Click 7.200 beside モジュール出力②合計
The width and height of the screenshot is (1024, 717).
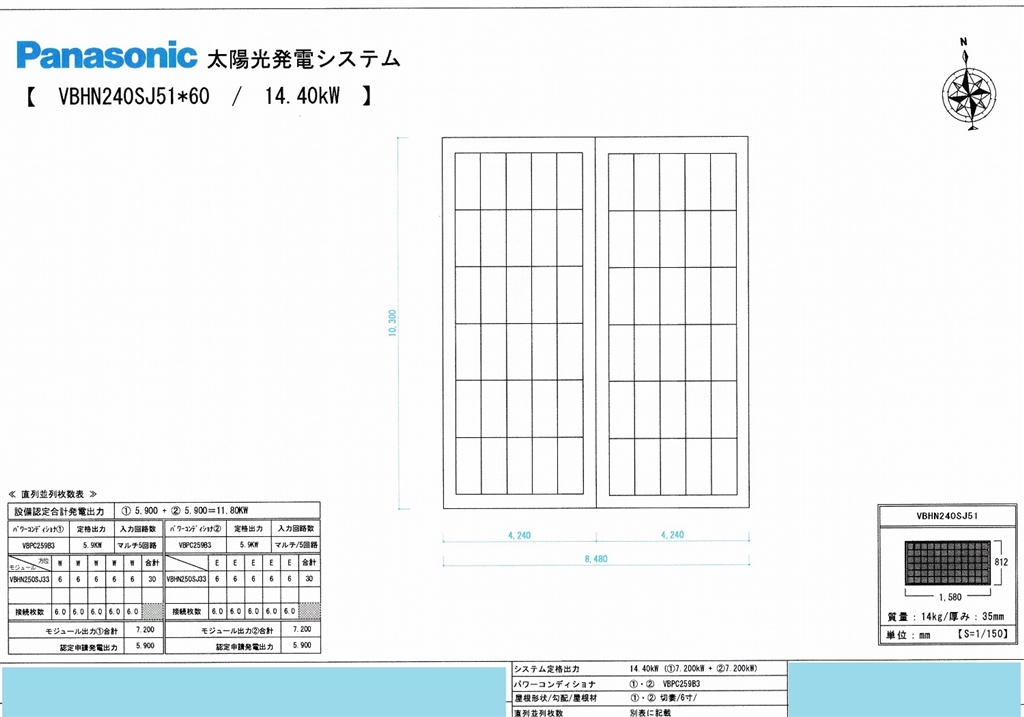(302, 629)
